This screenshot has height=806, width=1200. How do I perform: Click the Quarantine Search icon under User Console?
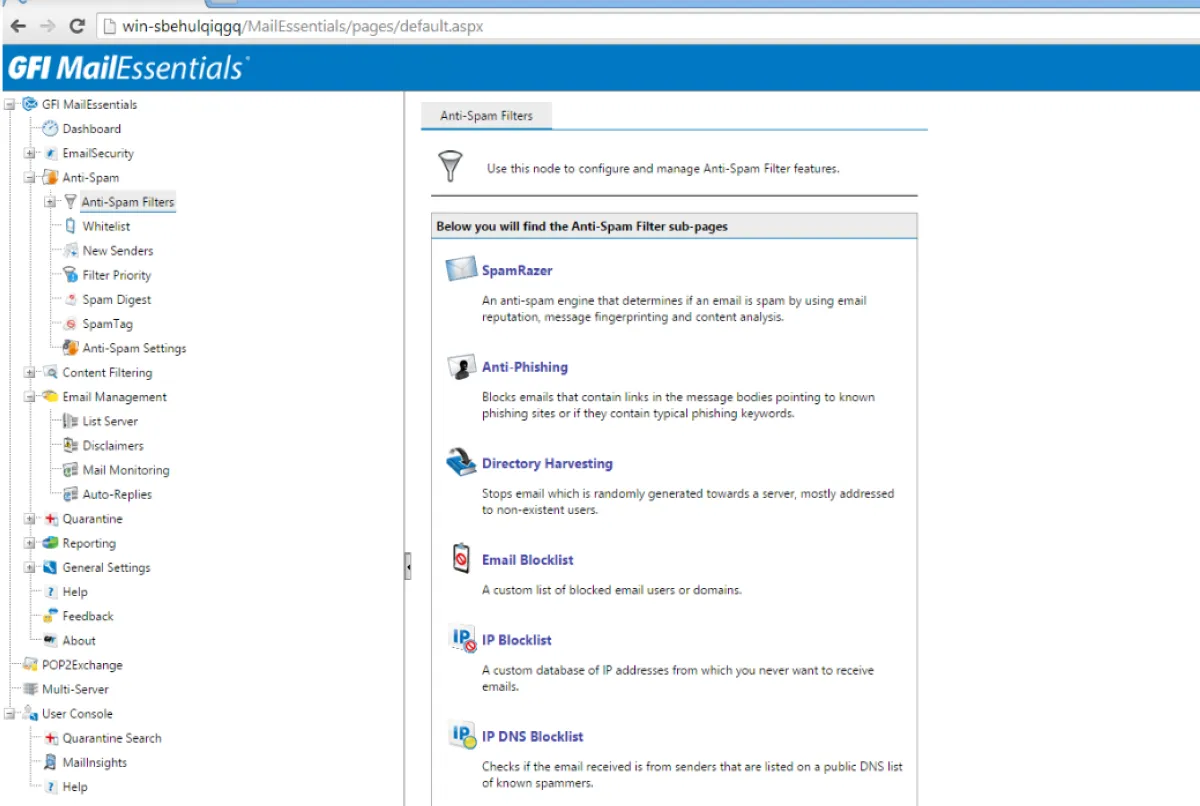click(51, 738)
